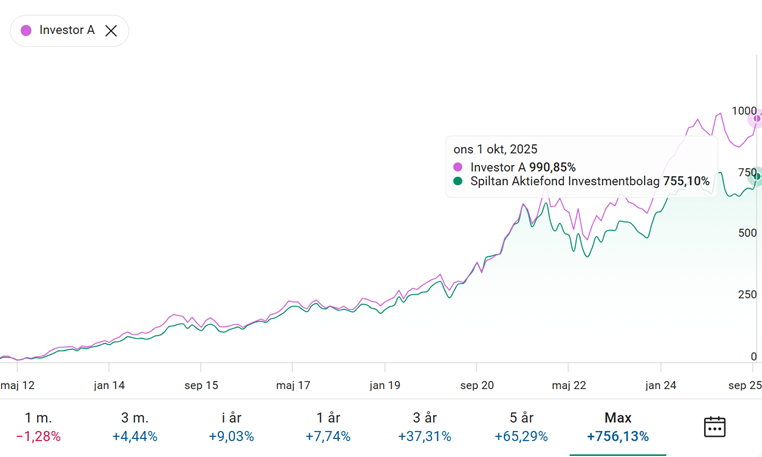
Task: Click the jan 19 axis label
Action: [x=385, y=386]
